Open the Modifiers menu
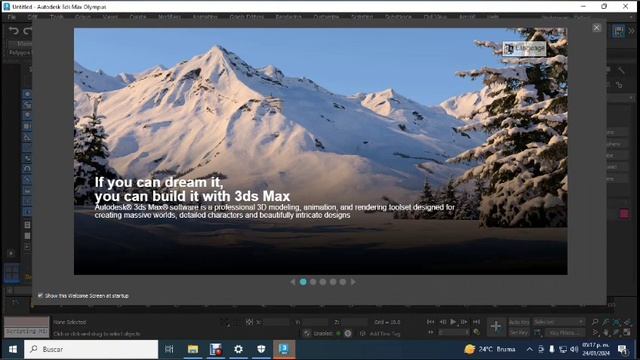This screenshot has height=360, width=640. (169, 17)
